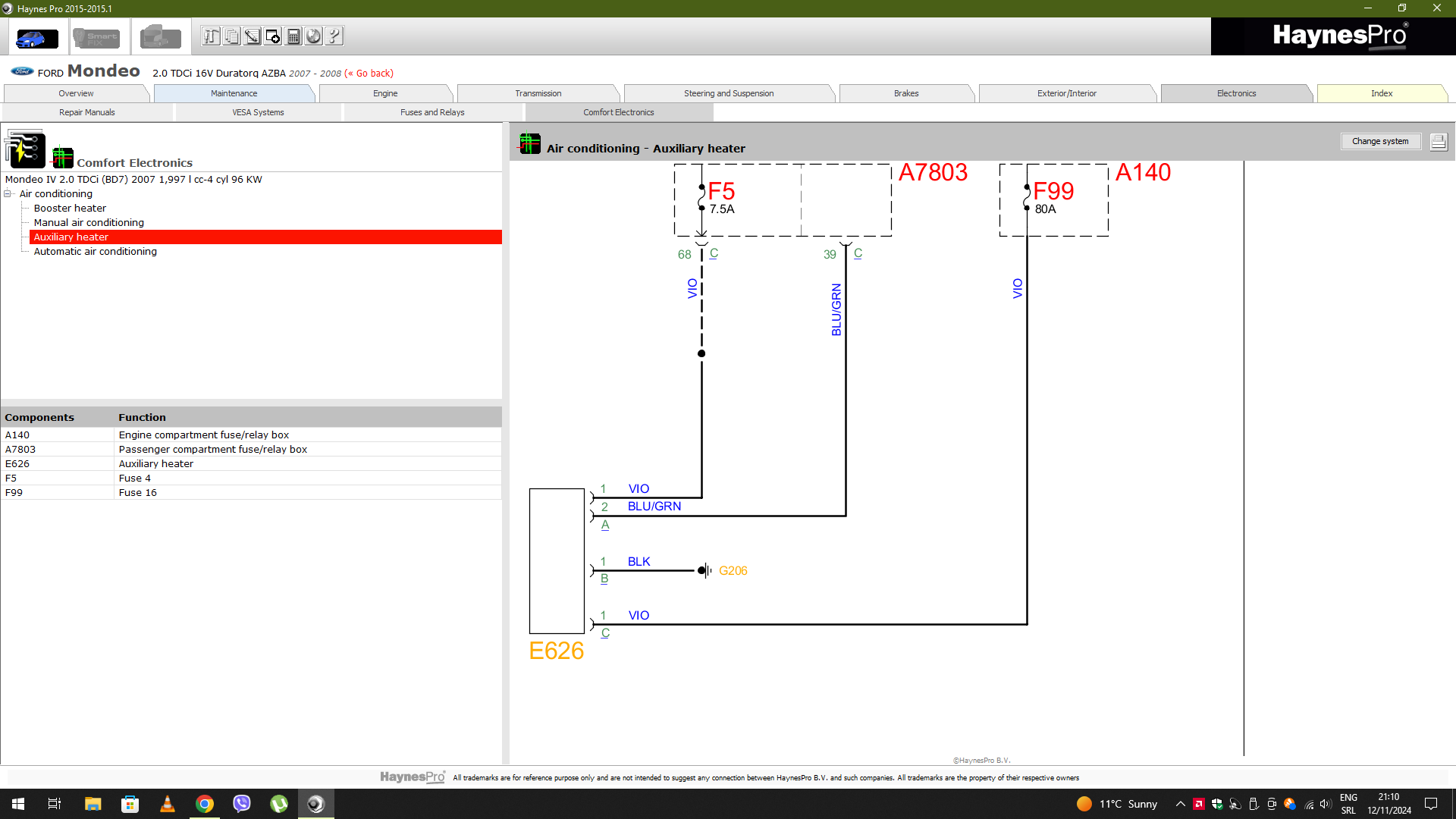The width and height of the screenshot is (1456, 819).
Task: Open the notification center icon
Action: point(1431,804)
